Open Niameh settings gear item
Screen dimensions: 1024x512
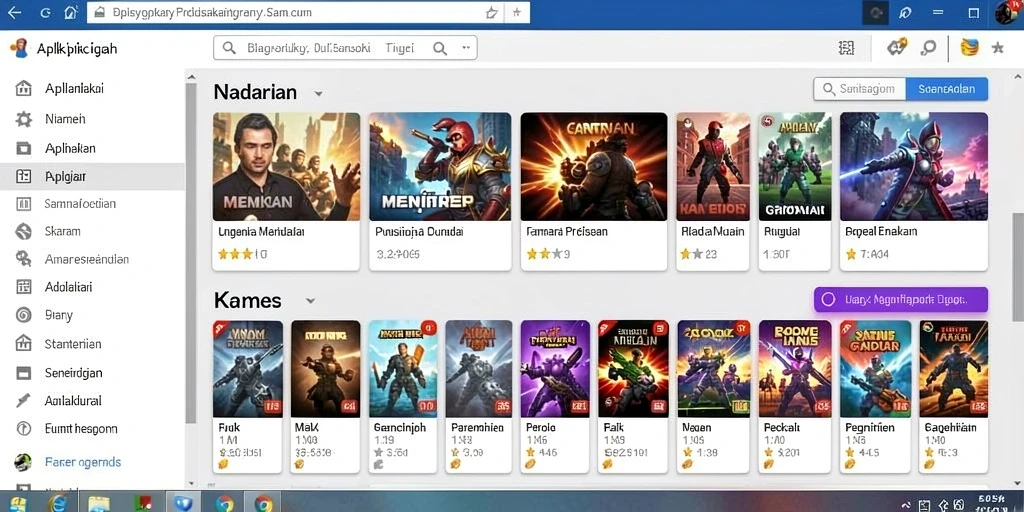tap(92, 119)
